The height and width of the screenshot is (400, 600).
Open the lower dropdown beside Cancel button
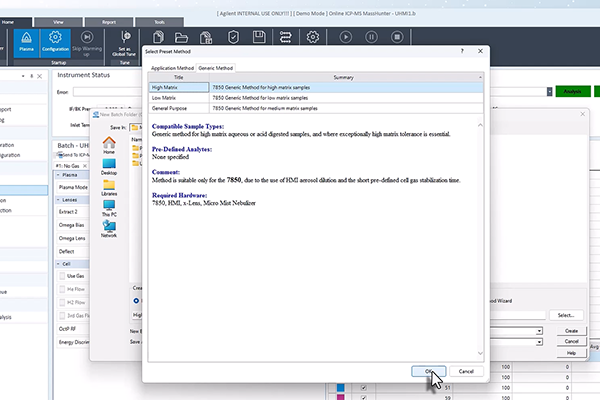(539, 342)
